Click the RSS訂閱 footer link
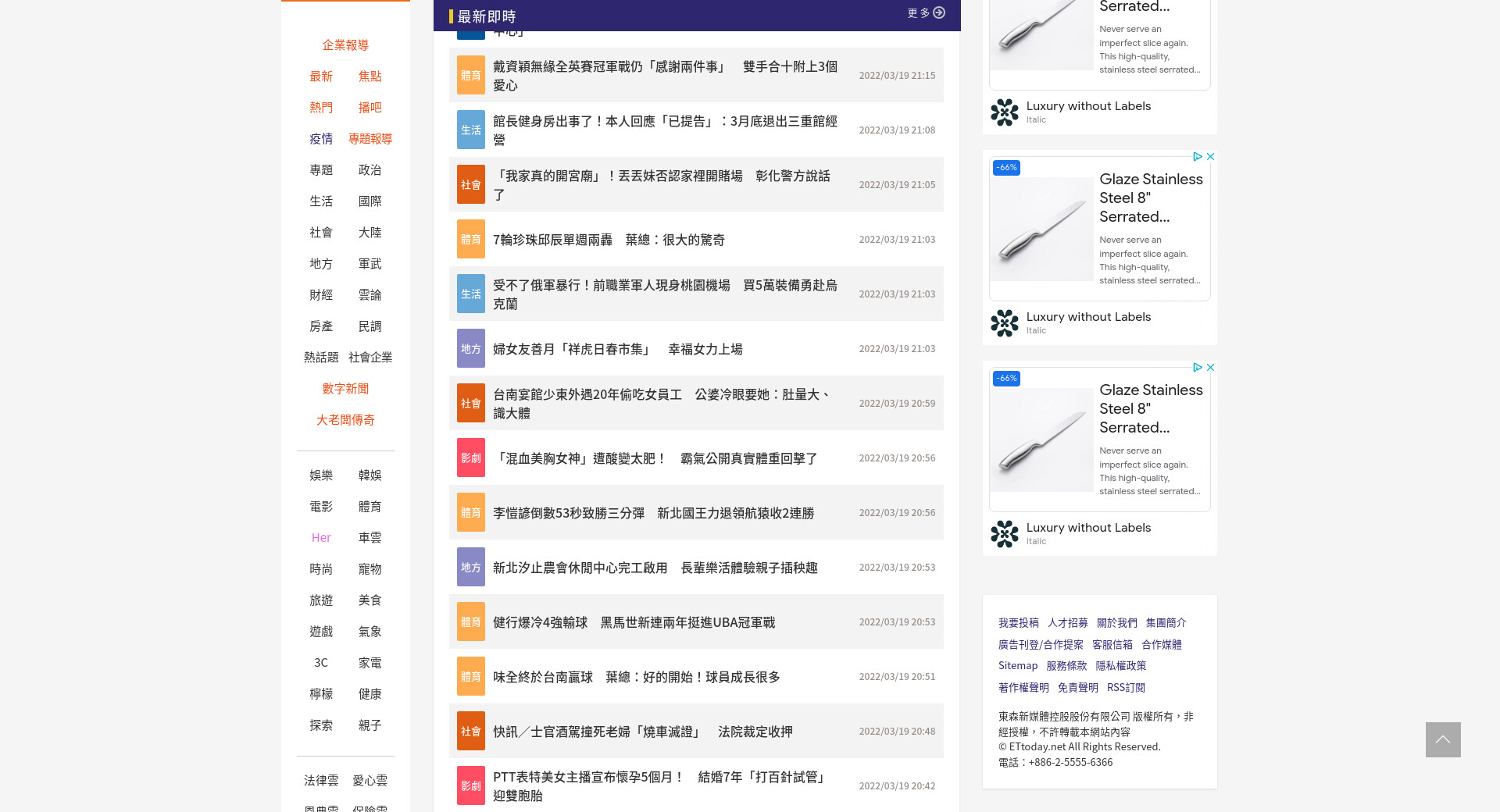Screen dimensions: 1500x812 [x=1126, y=688]
